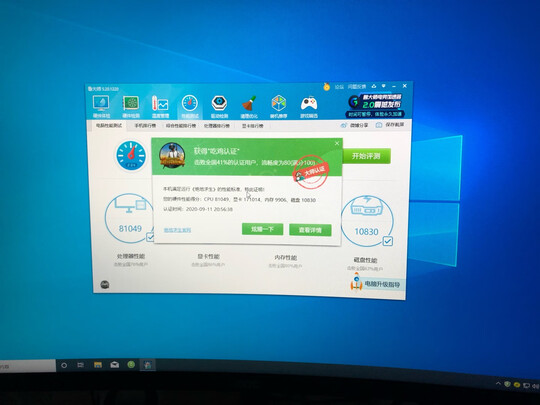This screenshot has height=405, width=540.
Task: Open the 清理优化 broom icon
Action: point(249,103)
